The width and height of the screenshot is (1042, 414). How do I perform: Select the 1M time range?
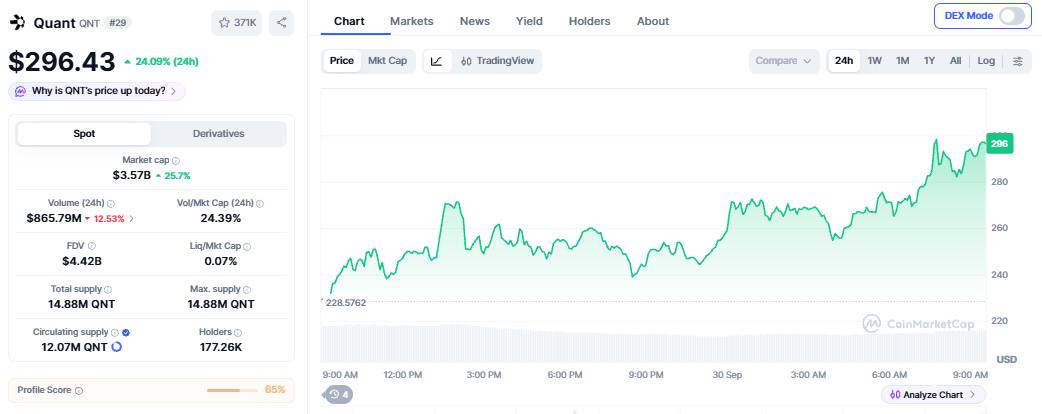coord(902,61)
